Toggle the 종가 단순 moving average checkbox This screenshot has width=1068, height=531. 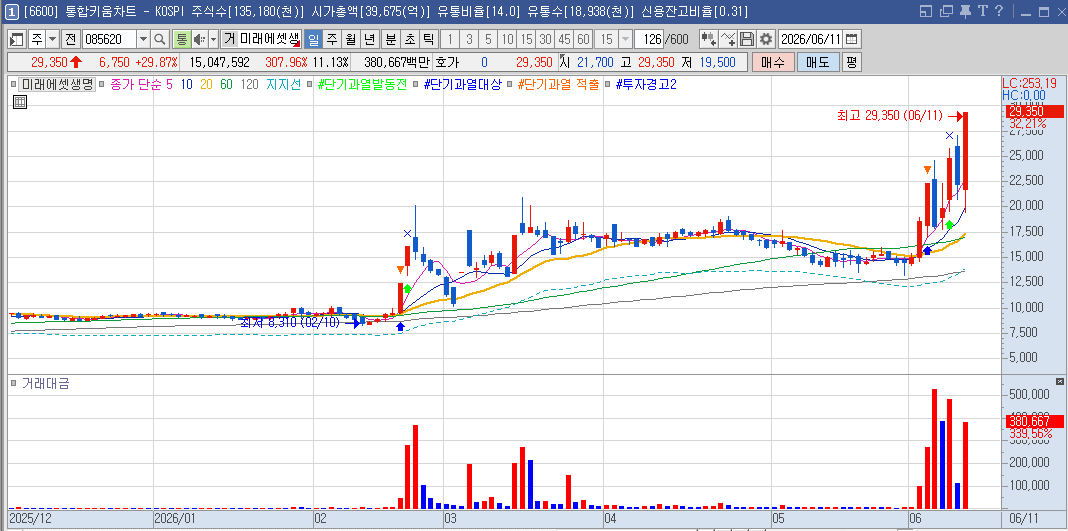click(101, 85)
